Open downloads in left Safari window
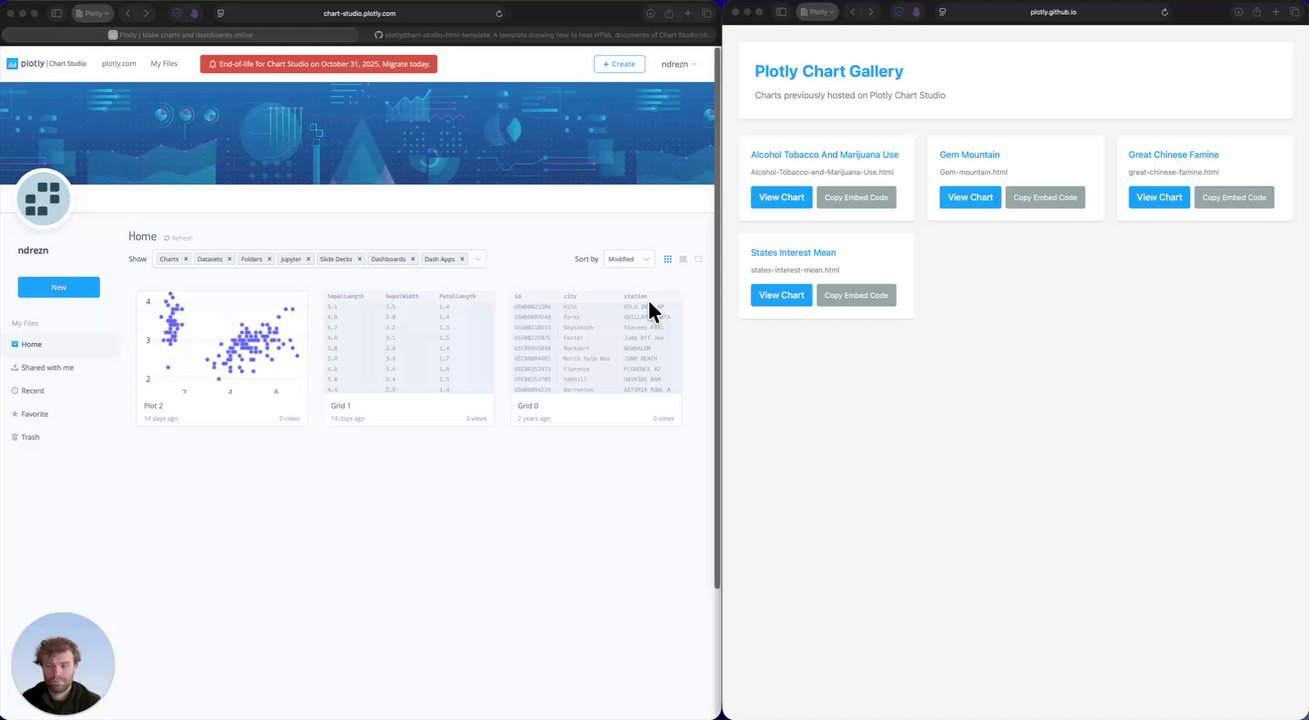 point(650,13)
